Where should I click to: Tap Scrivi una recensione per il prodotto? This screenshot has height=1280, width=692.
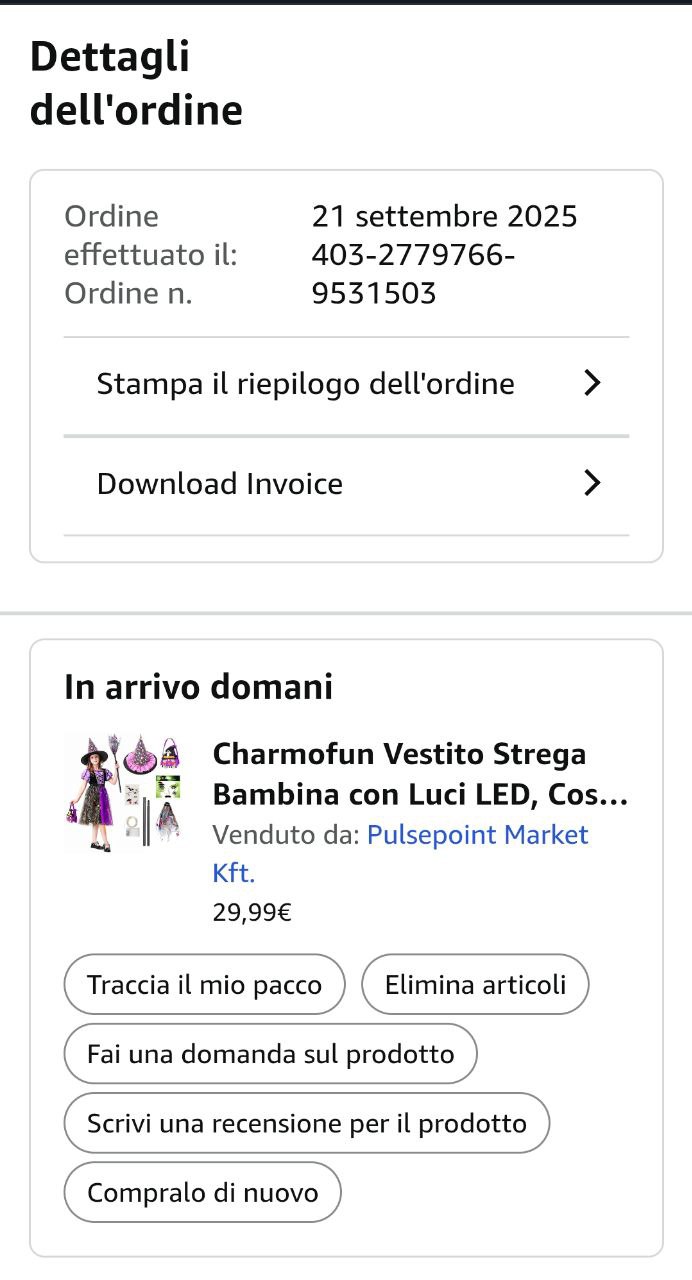(306, 1123)
